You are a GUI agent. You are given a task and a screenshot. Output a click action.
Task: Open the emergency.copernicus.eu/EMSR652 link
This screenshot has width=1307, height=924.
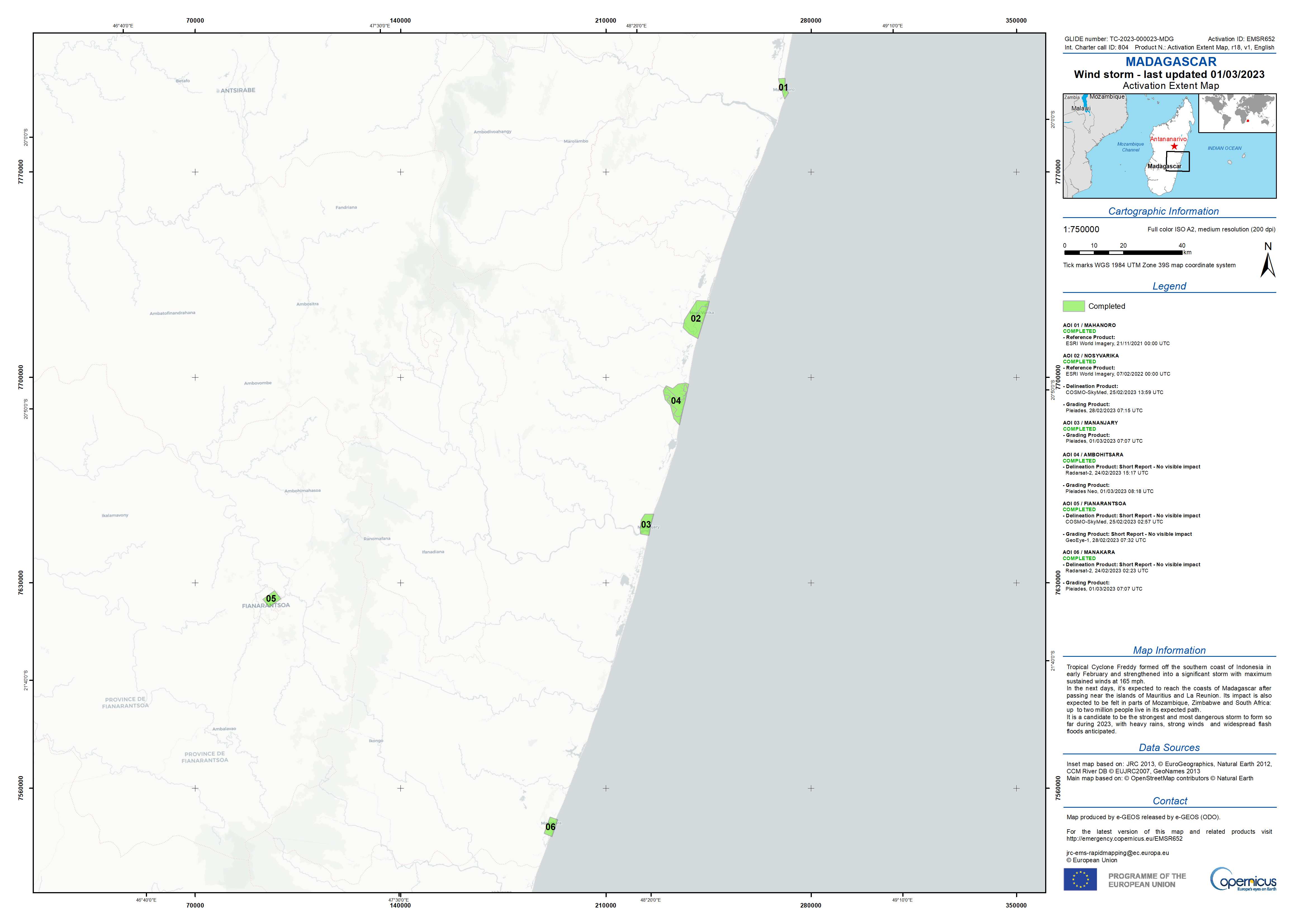point(1124,838)
